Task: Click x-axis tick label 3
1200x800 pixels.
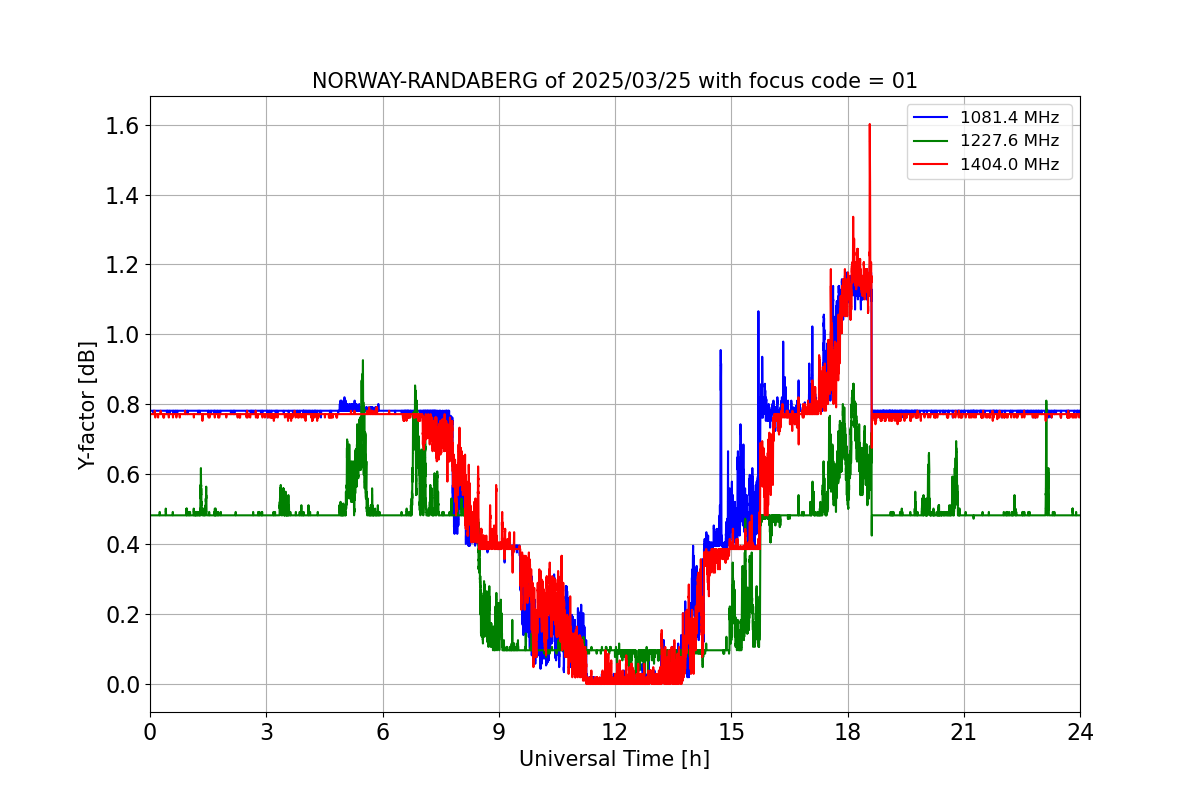Action: pyautogui.click(x=266, y=732)
